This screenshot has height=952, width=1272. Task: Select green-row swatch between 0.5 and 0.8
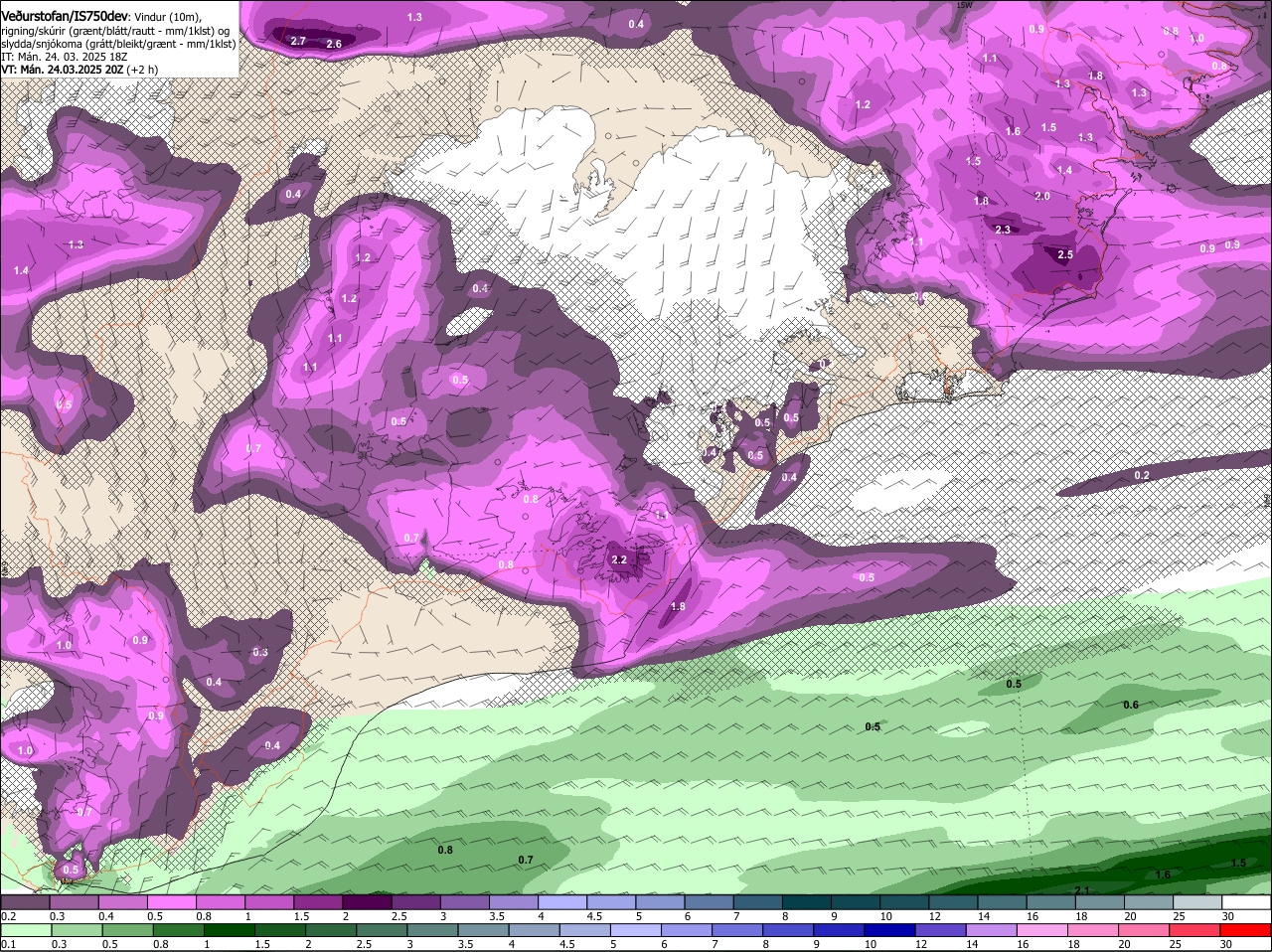pos(129,930)
